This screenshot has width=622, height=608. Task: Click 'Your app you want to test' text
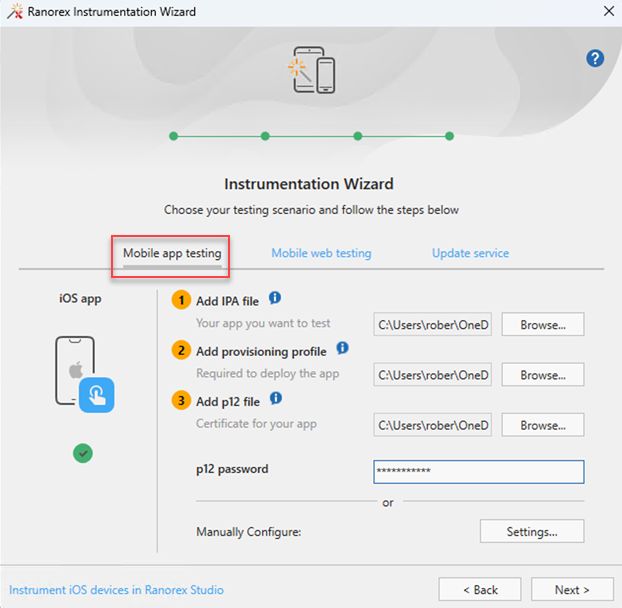click(x=263, y=323)
